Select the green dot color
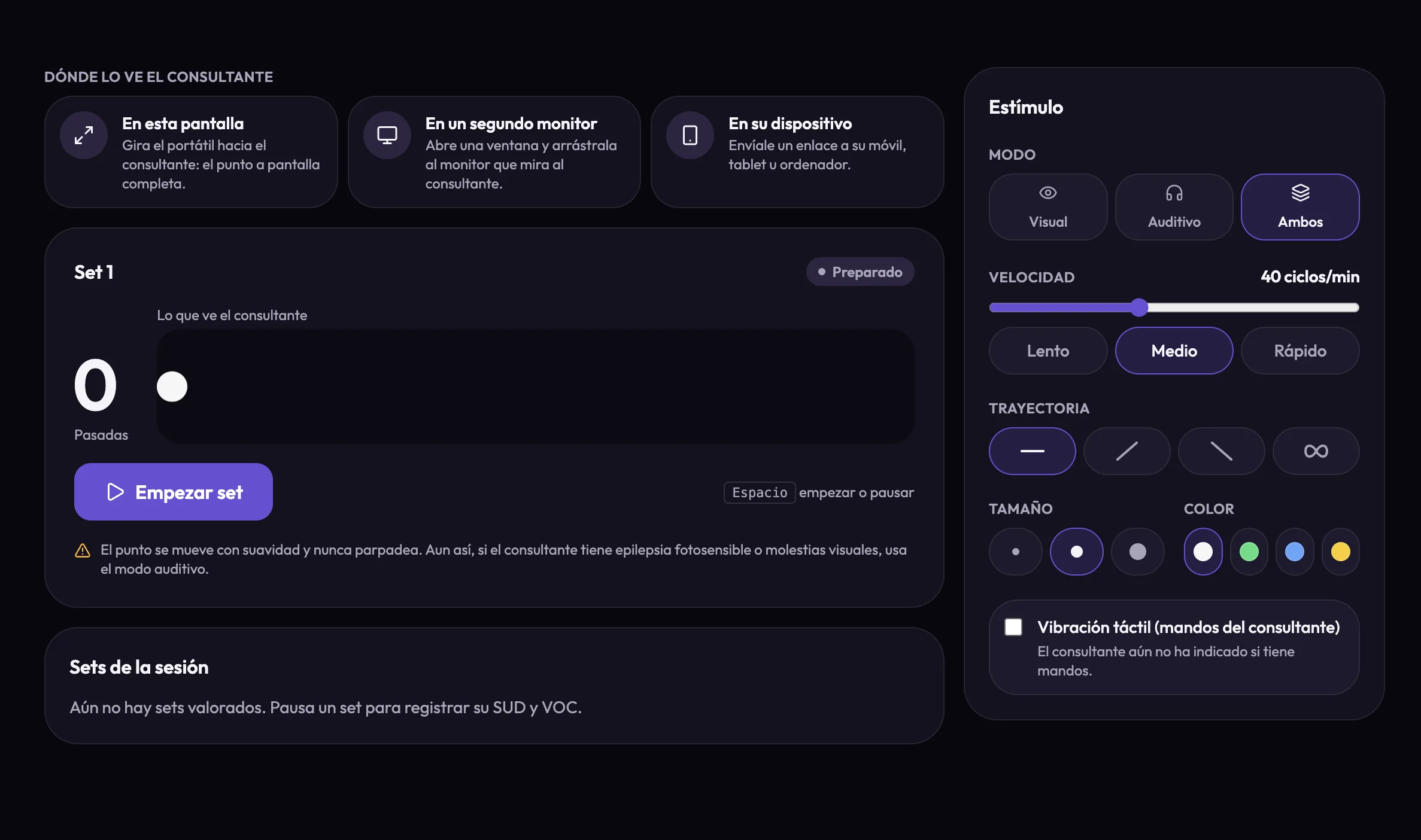Viewport: 1421px width, 840px height. (x=1249, y=552)
